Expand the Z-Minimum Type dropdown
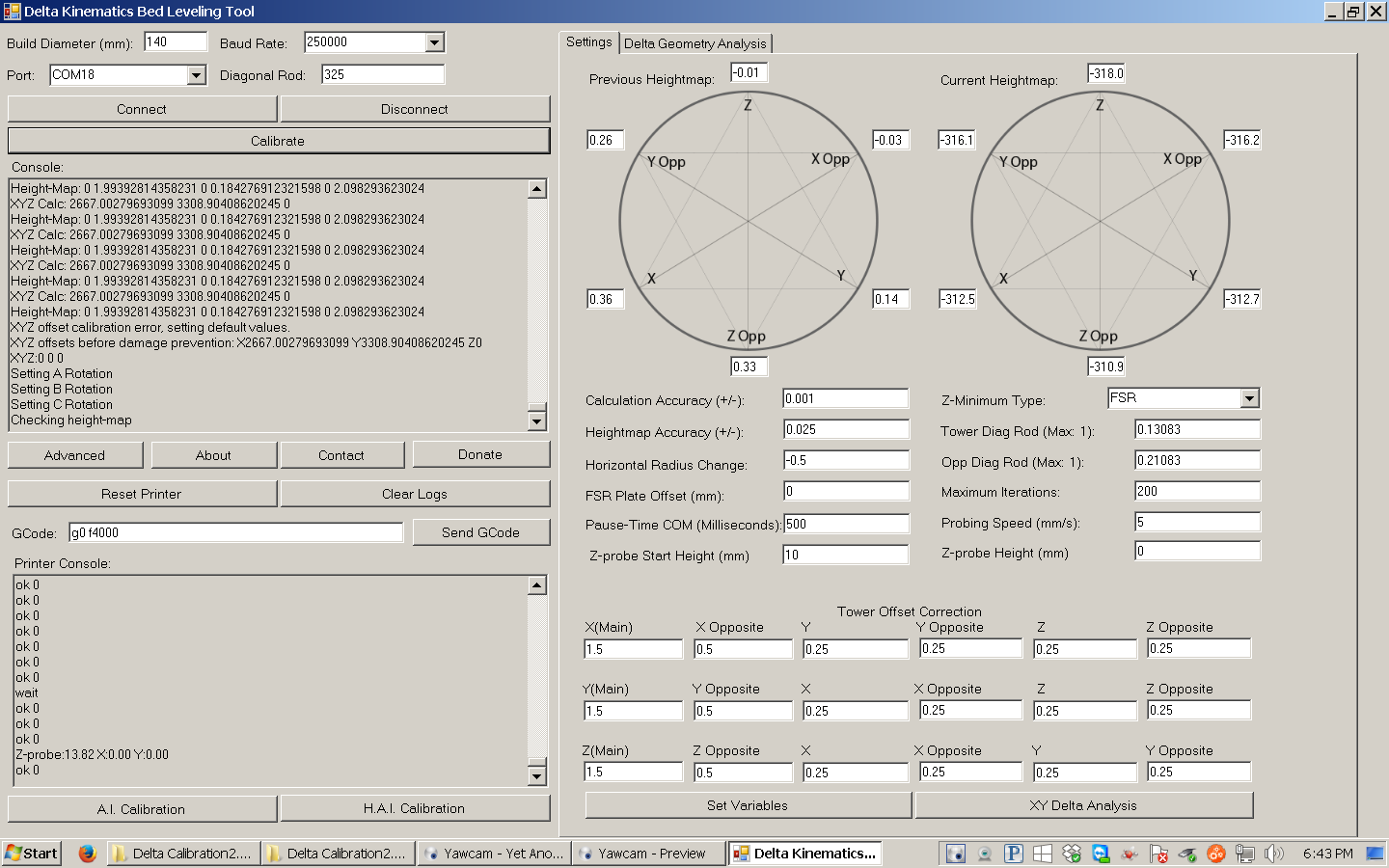The width and height of the screenshot is (1389, 868). pyautogui.click(x=1249, y=398)
